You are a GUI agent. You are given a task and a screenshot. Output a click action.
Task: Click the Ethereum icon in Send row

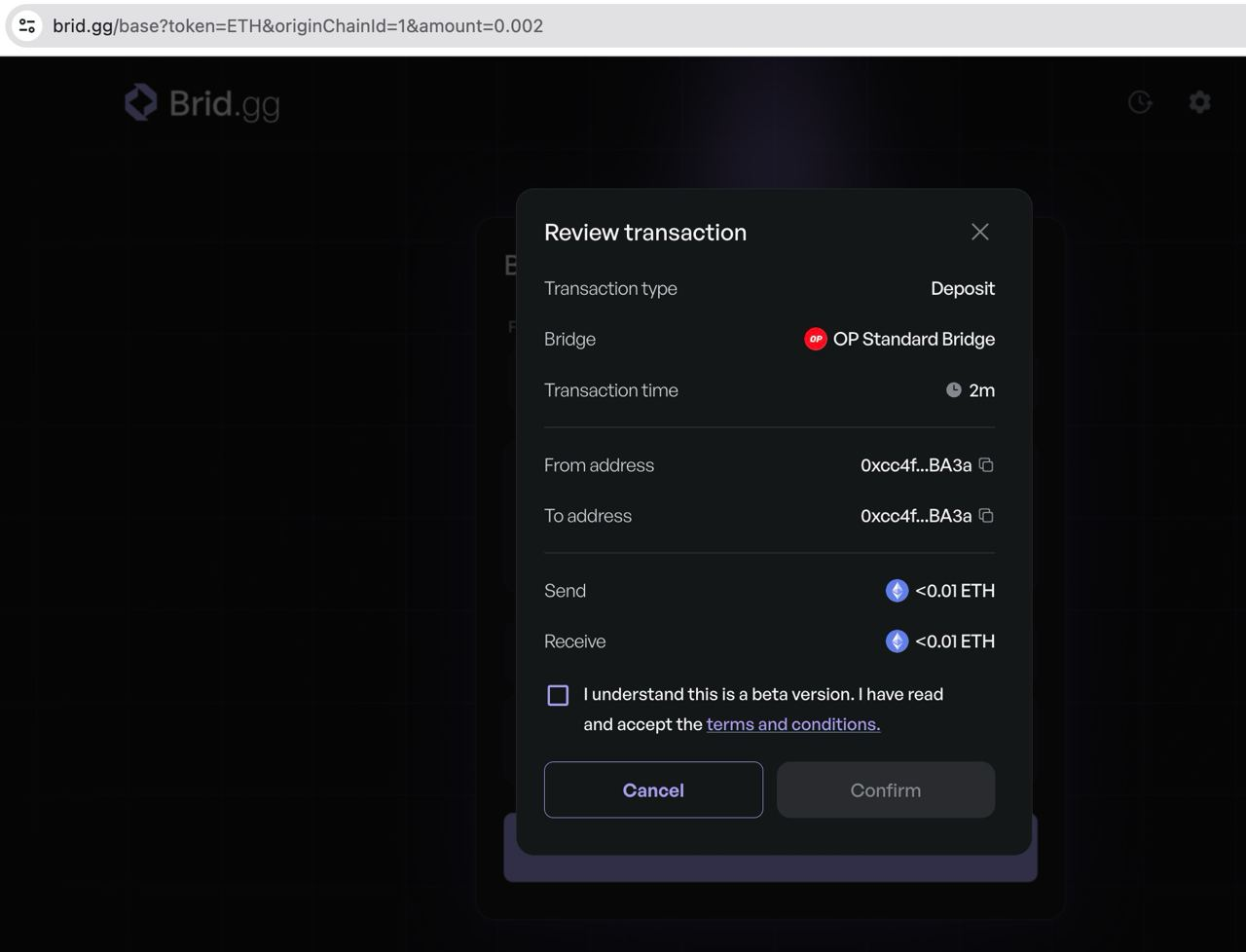[x=897, y=591]
